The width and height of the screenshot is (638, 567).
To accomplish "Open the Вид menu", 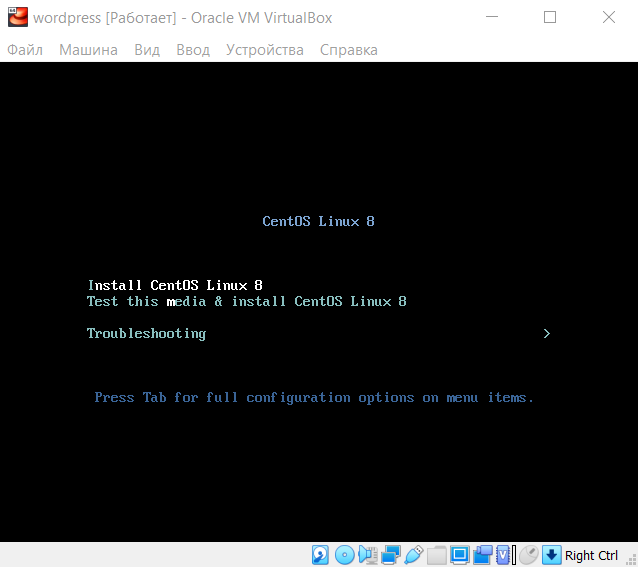I will (x=147, y=50).
